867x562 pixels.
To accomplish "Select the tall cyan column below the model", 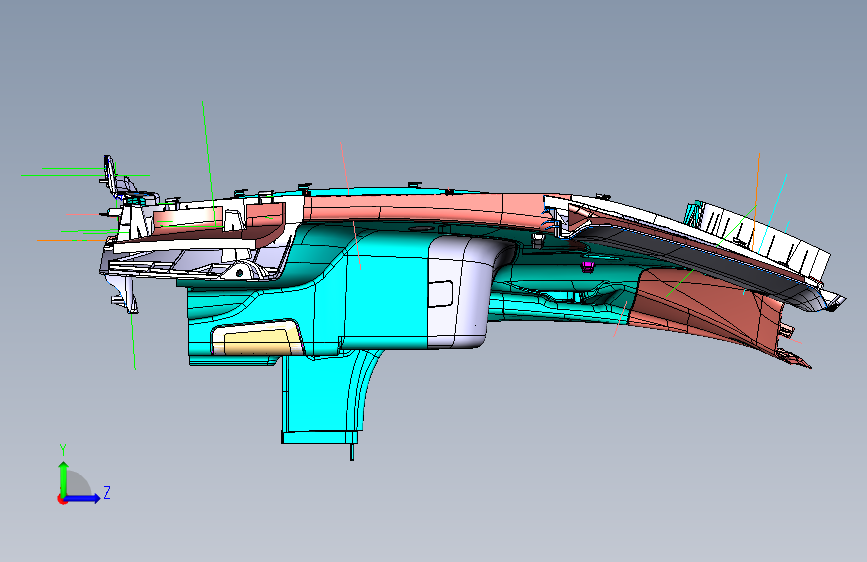I will 323,398.
